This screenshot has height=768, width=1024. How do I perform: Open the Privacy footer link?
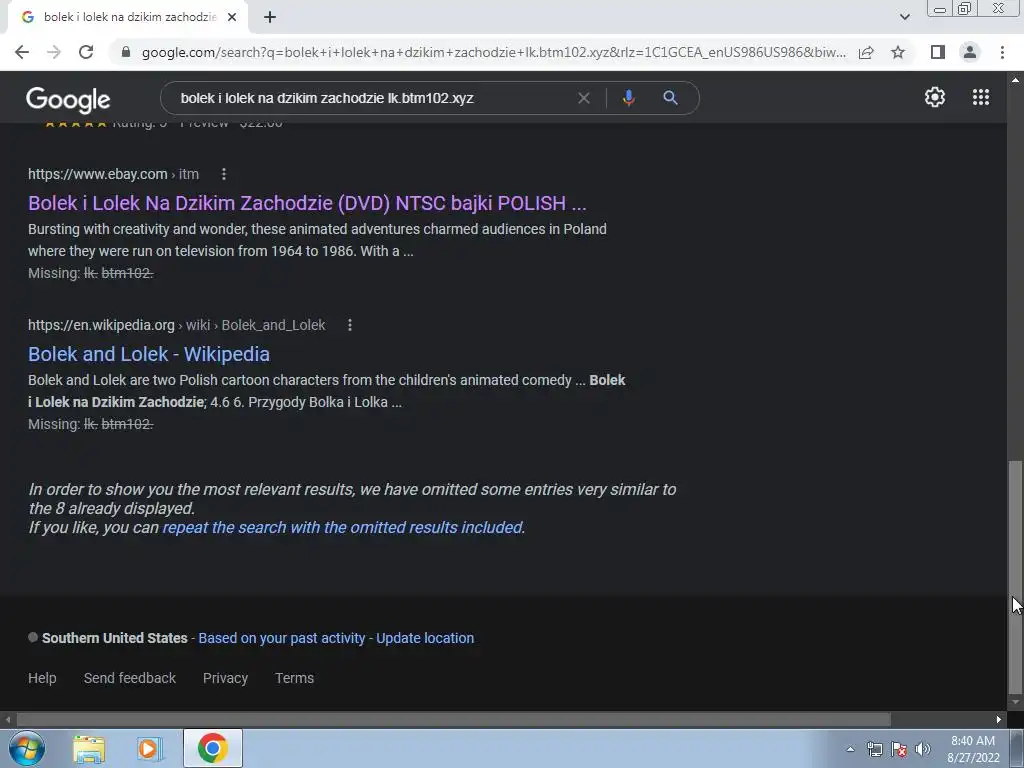point(225,678)
